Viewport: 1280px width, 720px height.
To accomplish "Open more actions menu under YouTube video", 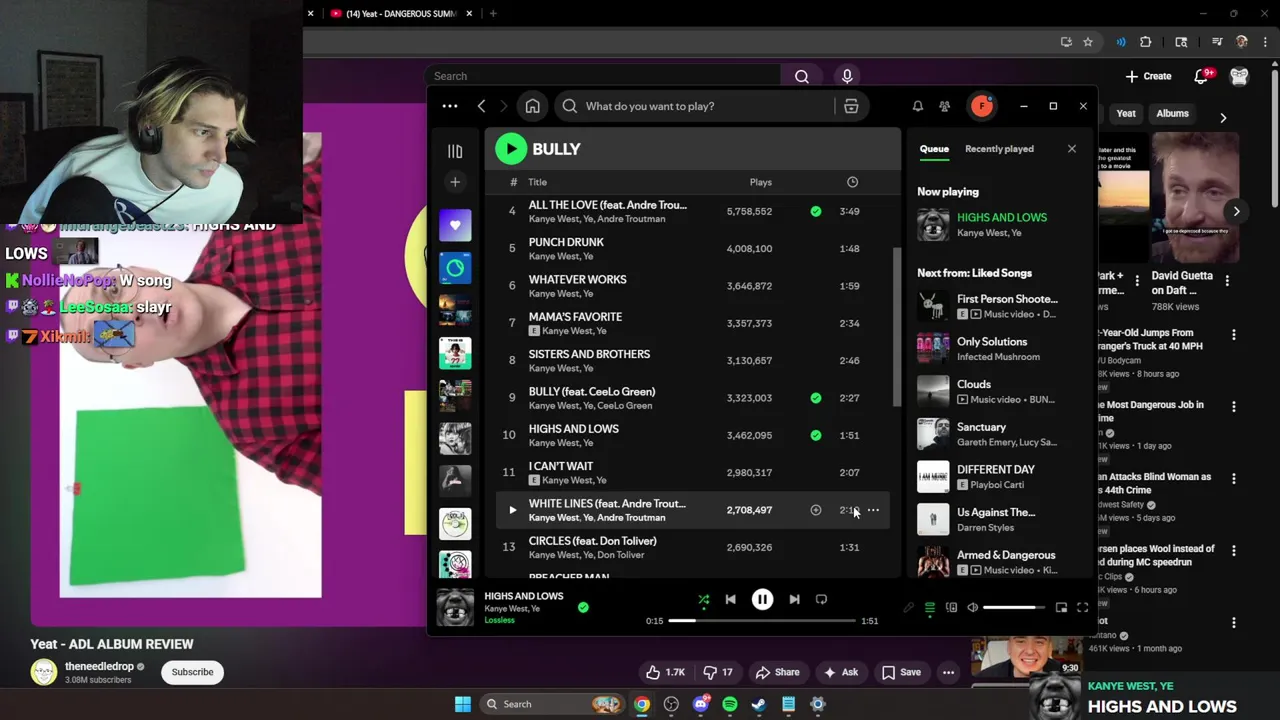I will point(948,672).
